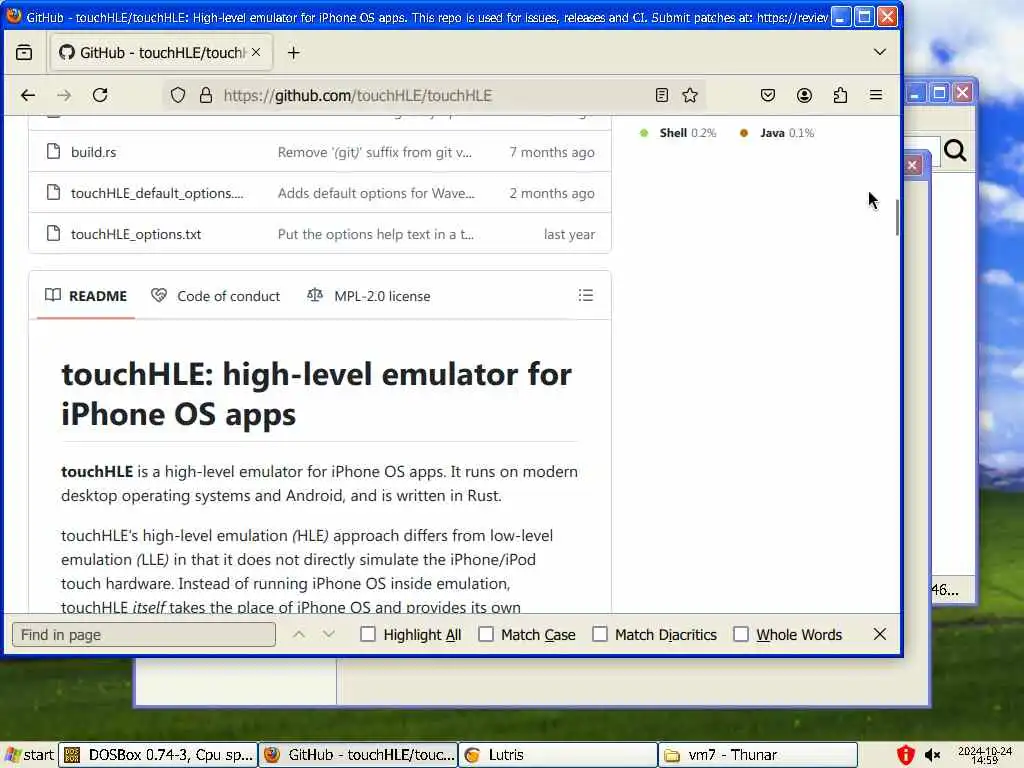The width and height of the screenshot is (1024, 768).
Task: Click the Shell language entry
Action: pos(679,133)
